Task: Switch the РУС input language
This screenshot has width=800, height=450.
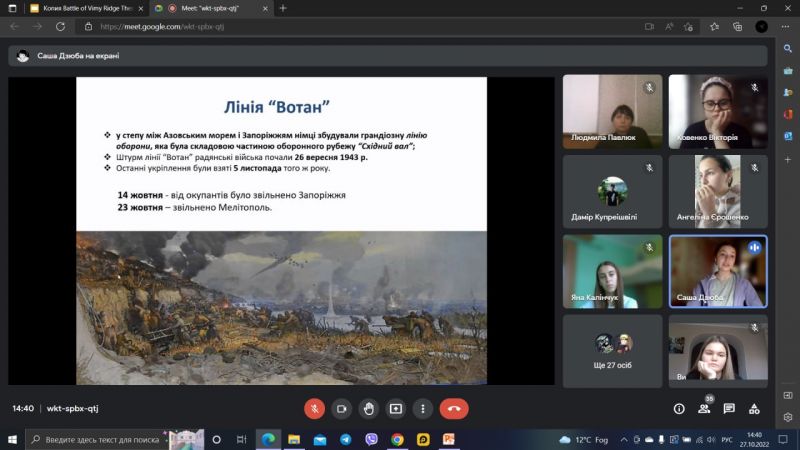Action: [727, 439]
